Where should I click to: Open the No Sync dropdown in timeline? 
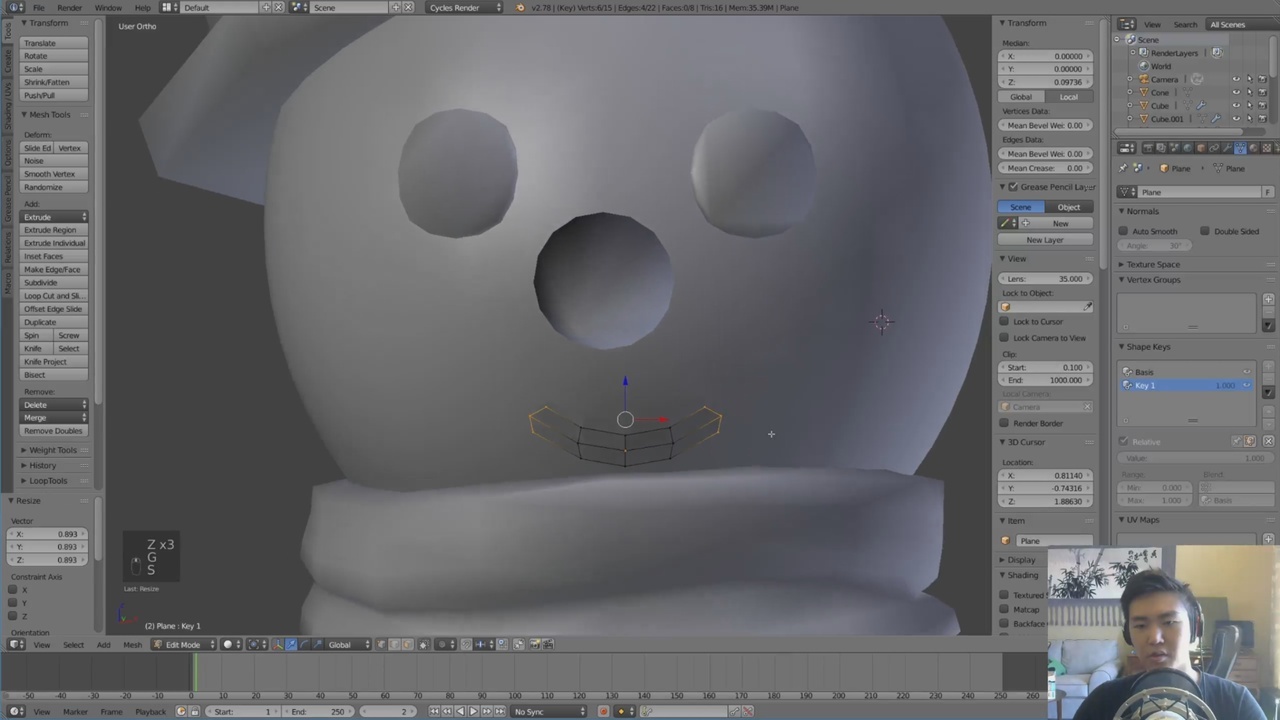click(x=546, y=711)
